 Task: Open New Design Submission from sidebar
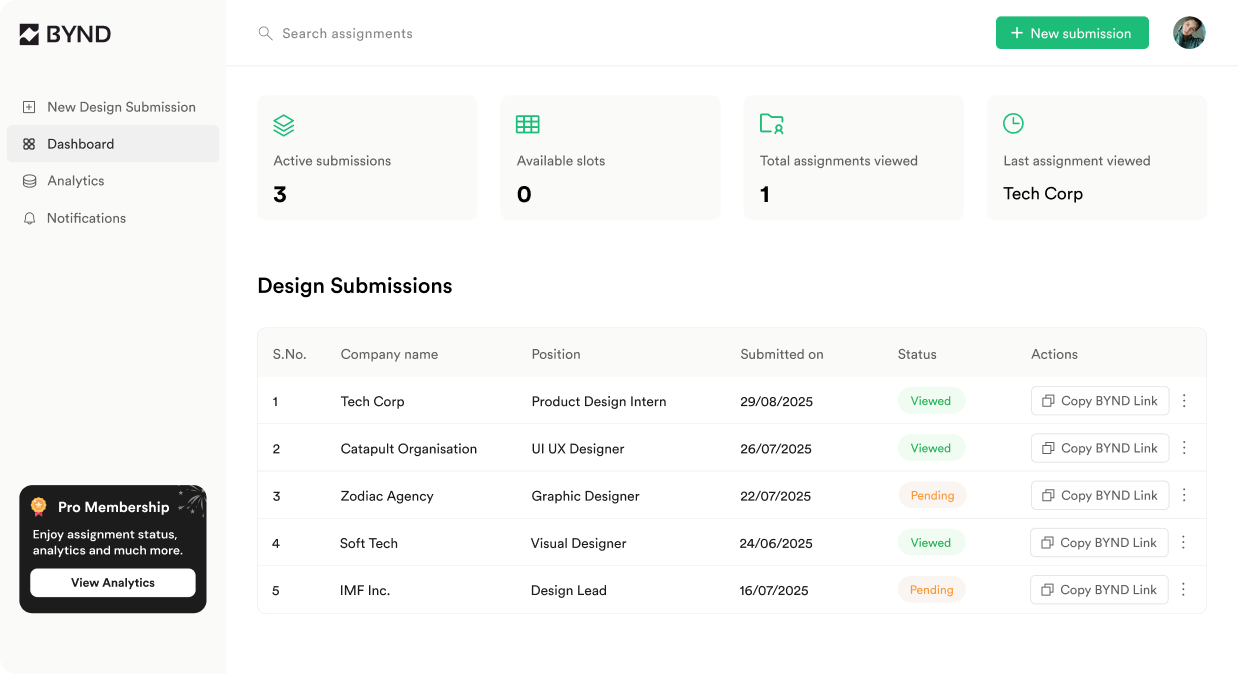pos(121,107)
